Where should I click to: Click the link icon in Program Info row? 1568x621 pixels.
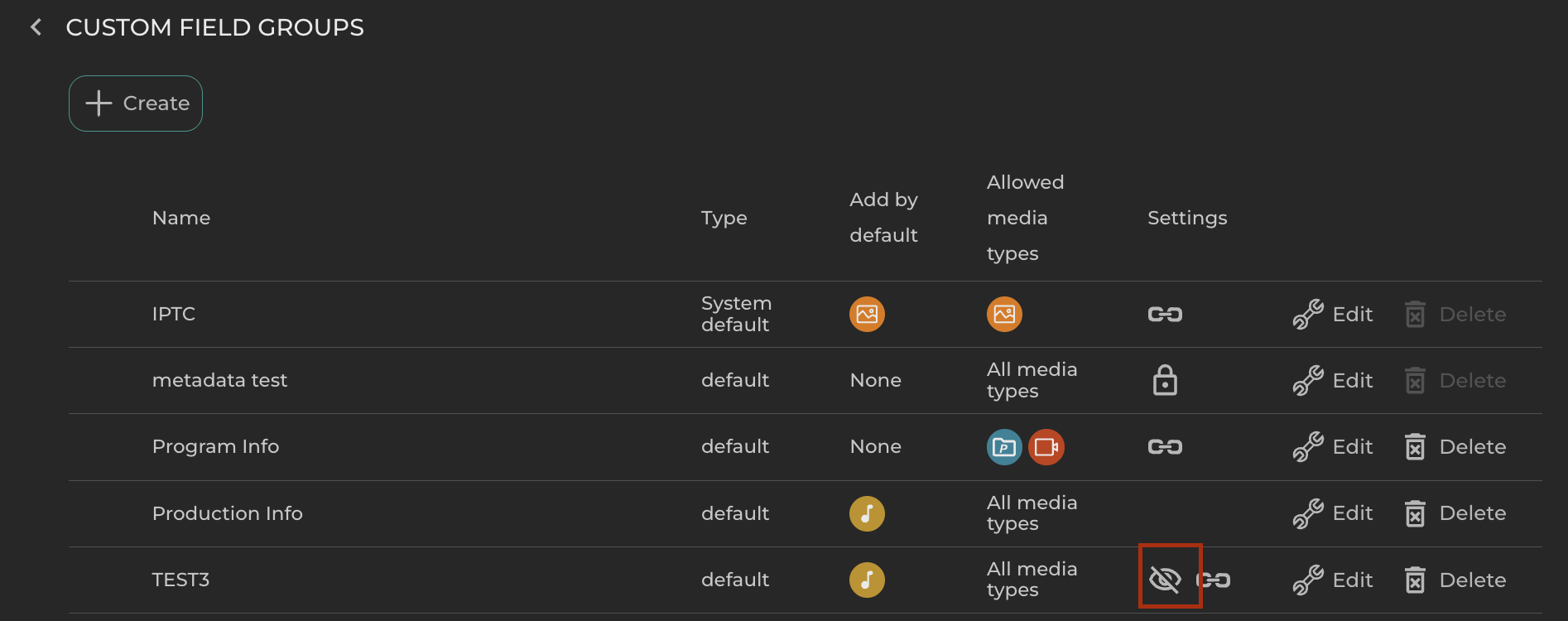(1165, 447)
